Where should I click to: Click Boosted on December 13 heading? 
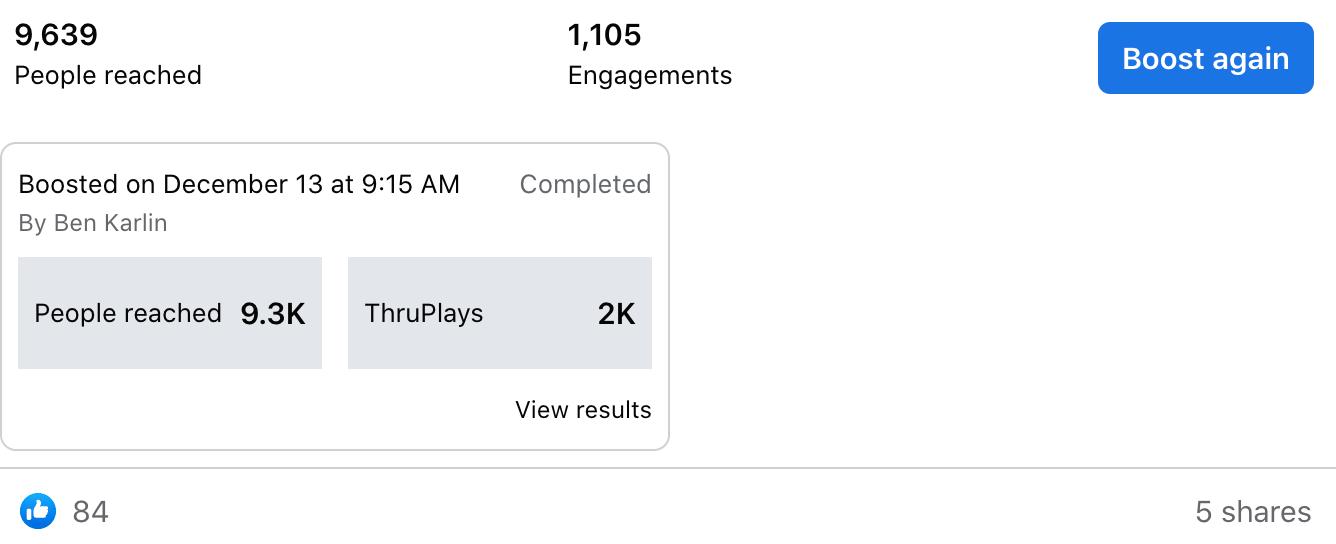click(x=239, y=184)
